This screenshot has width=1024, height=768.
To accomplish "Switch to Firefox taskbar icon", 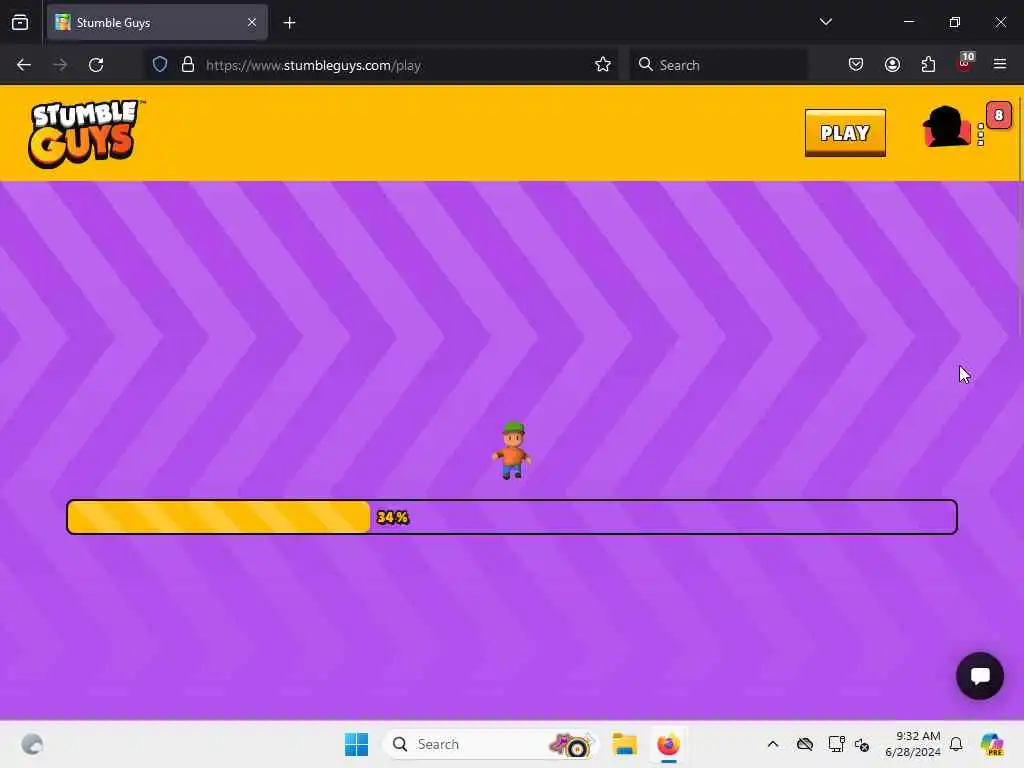I will point(668,744).
